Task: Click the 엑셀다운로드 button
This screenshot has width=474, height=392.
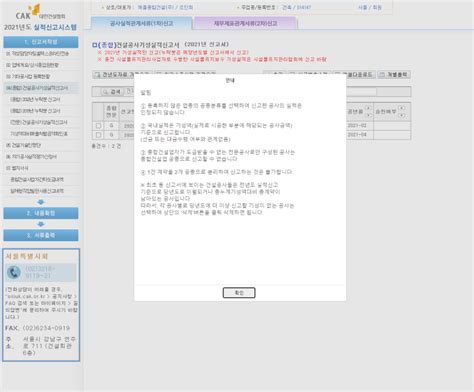Action: tap(354, 75)
